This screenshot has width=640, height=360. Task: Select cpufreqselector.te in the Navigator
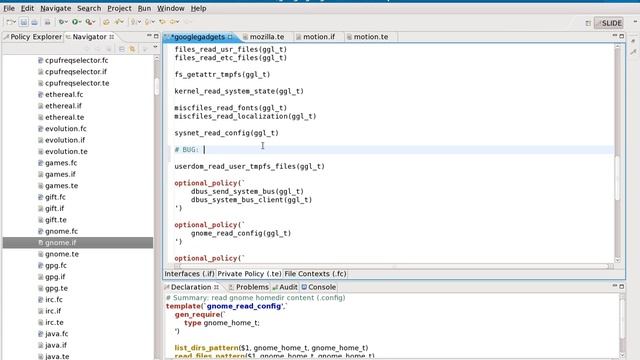pos(77,83)
